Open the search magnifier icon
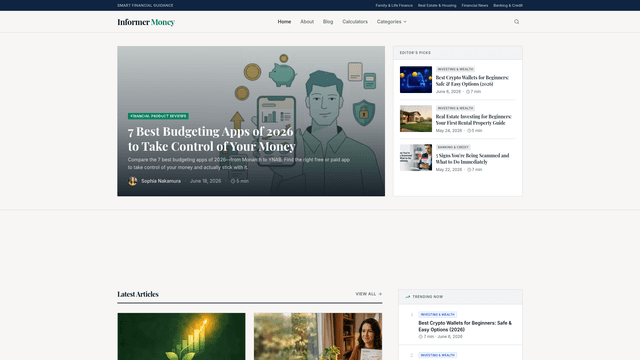 tap(516, 22)
